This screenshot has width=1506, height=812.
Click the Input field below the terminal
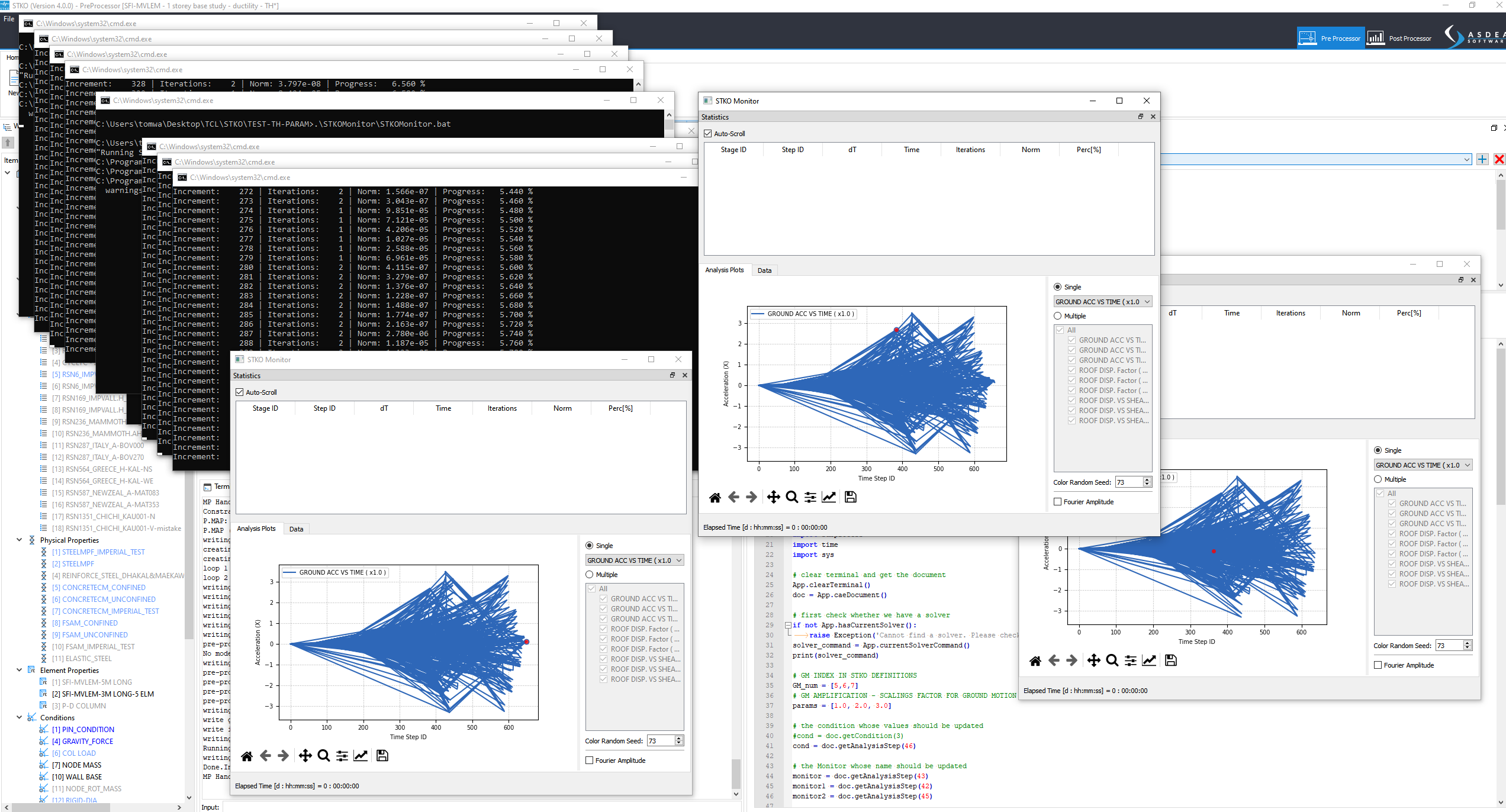click(x=482, y=807)
